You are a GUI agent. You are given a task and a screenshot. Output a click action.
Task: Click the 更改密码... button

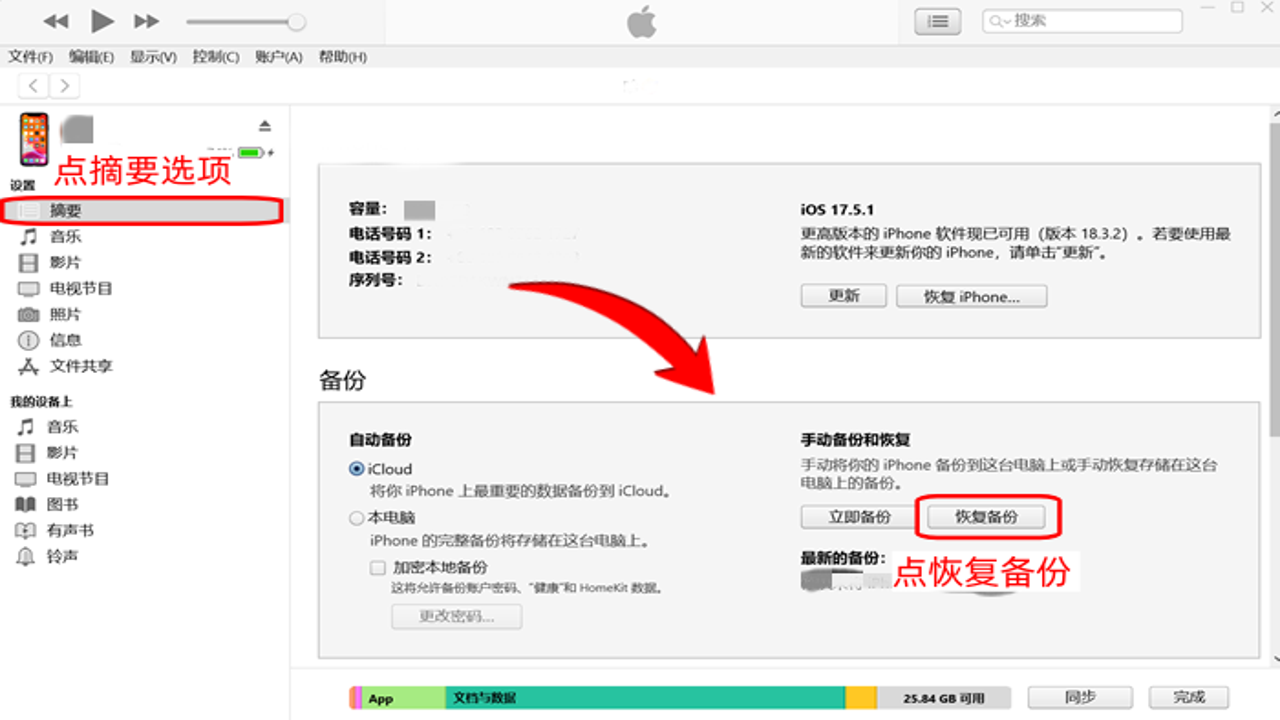[457, 616]
